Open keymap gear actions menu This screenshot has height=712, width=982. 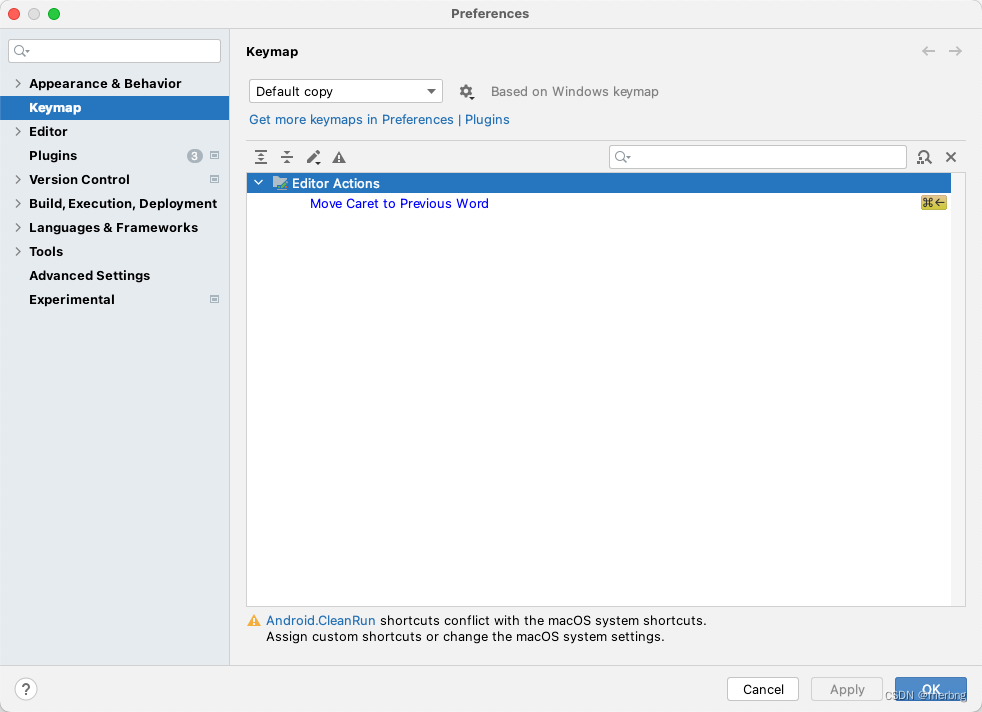[x=467, y=92]
